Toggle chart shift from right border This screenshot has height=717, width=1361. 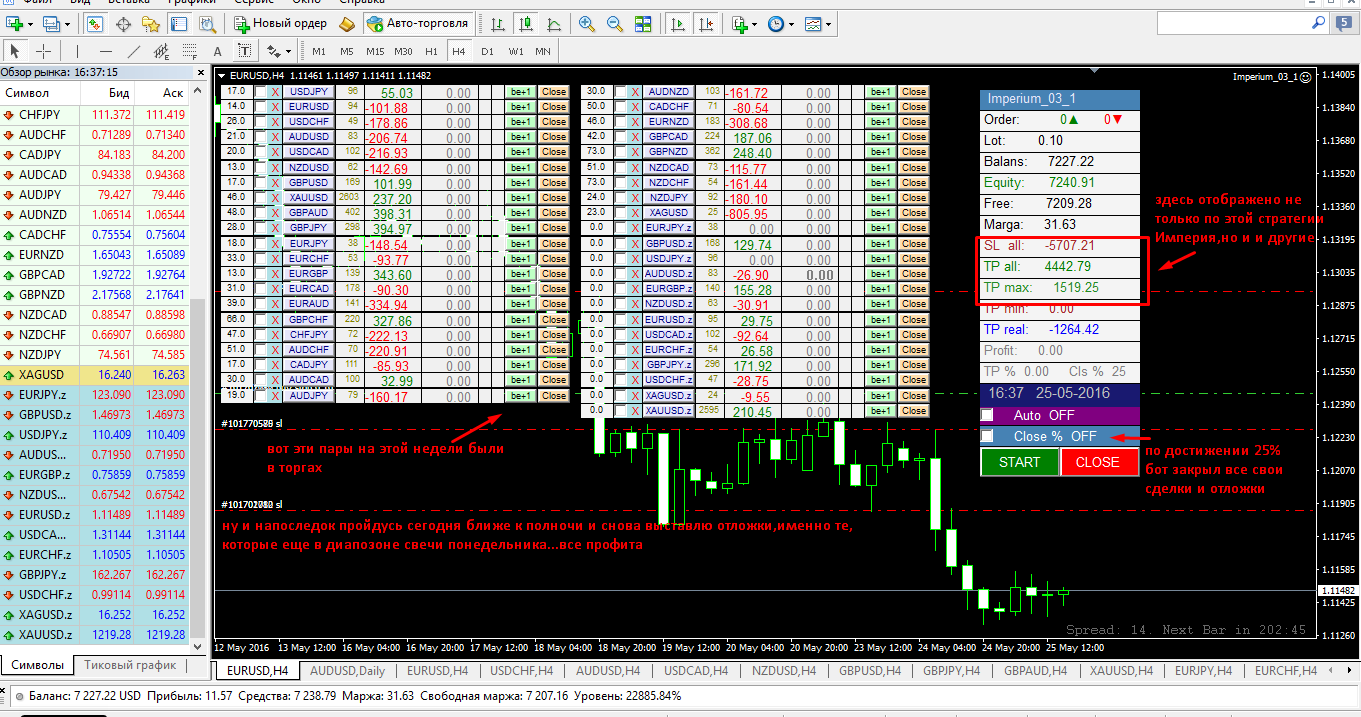click(x=708, y=22)
